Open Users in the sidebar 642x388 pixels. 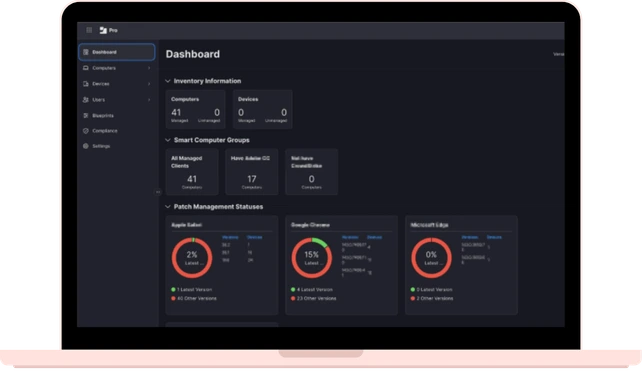click(117, 99)
